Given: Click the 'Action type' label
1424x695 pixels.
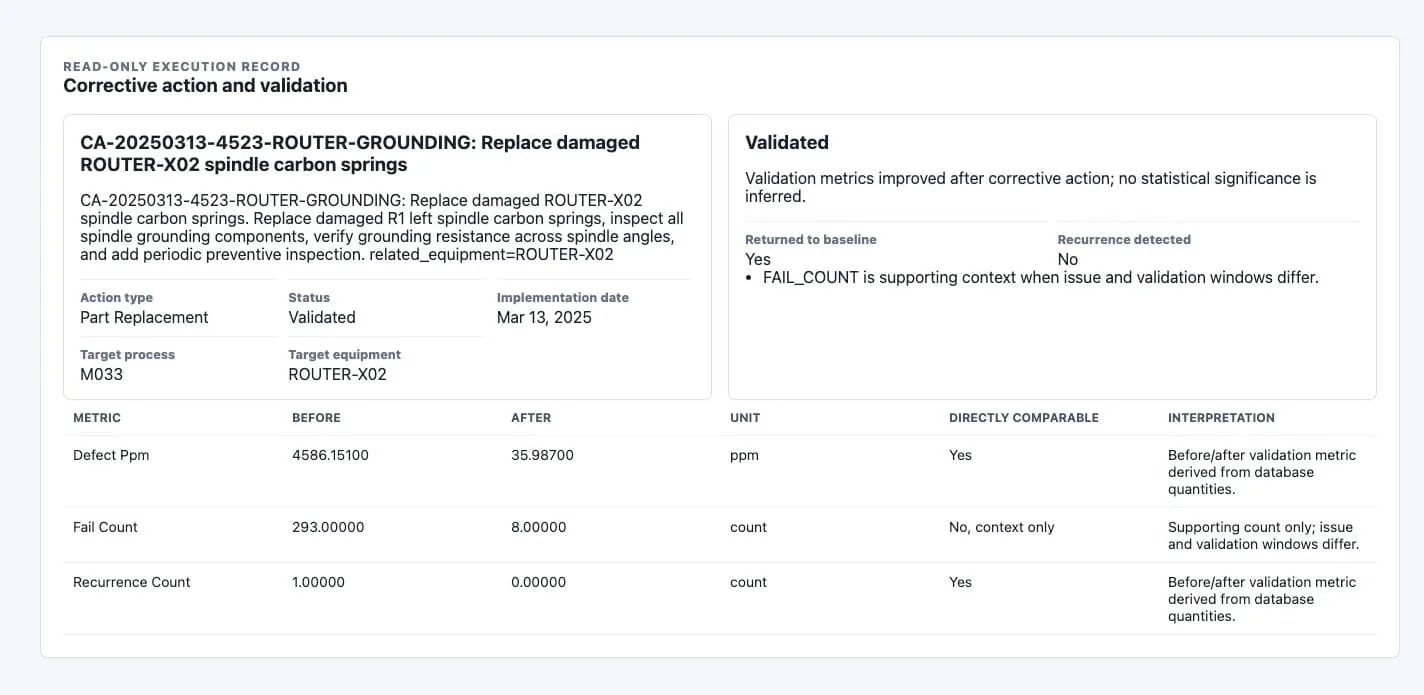Looking at the screenshot, I should pyautogui.click(x=116, y=298).
